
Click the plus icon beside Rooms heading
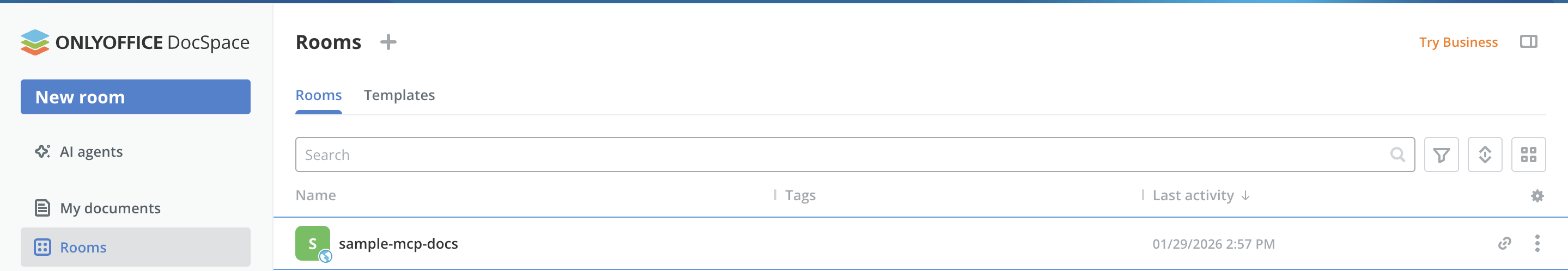(388, 42)
